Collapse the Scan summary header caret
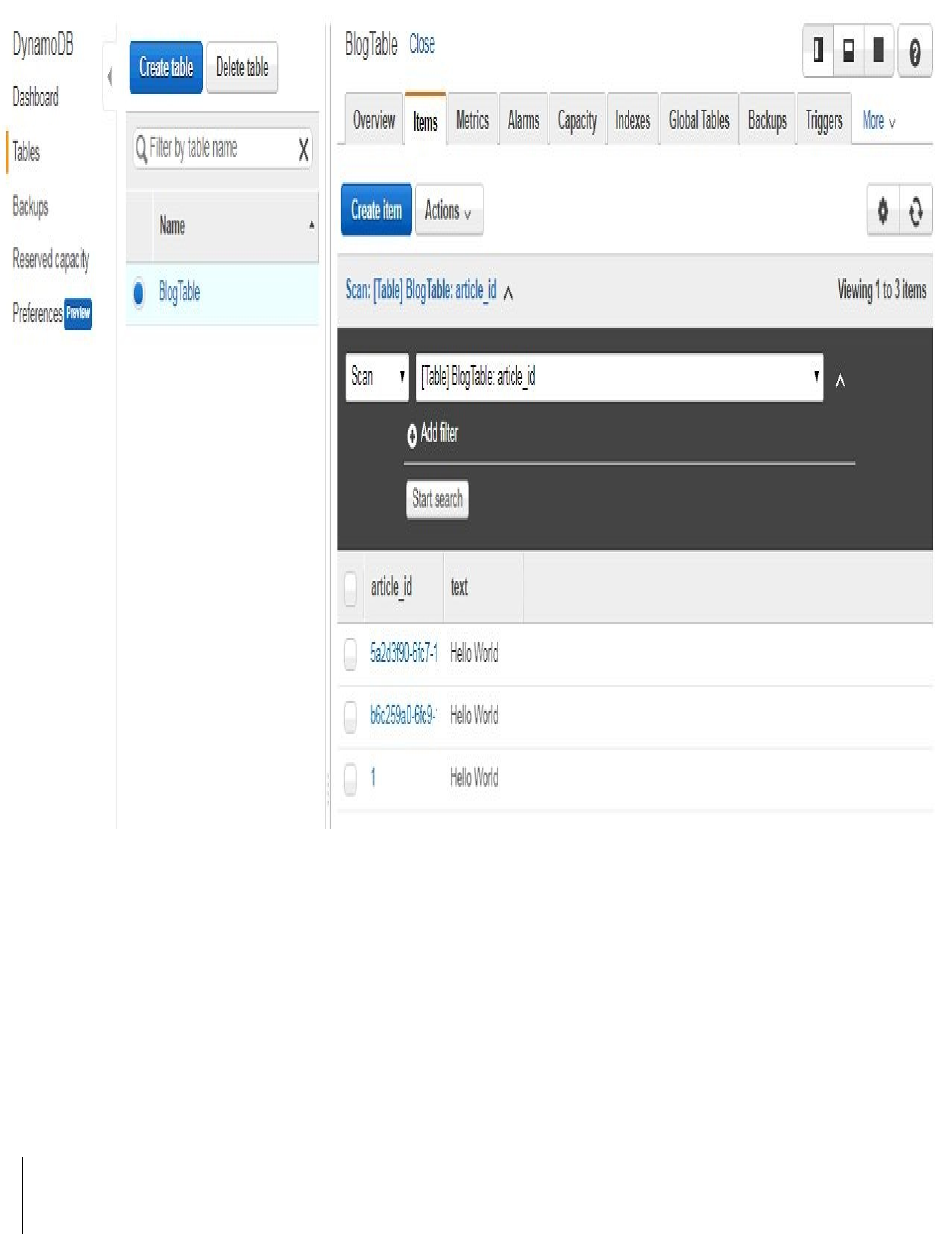This screenshot has width=937, height=1234. (509, 293)
